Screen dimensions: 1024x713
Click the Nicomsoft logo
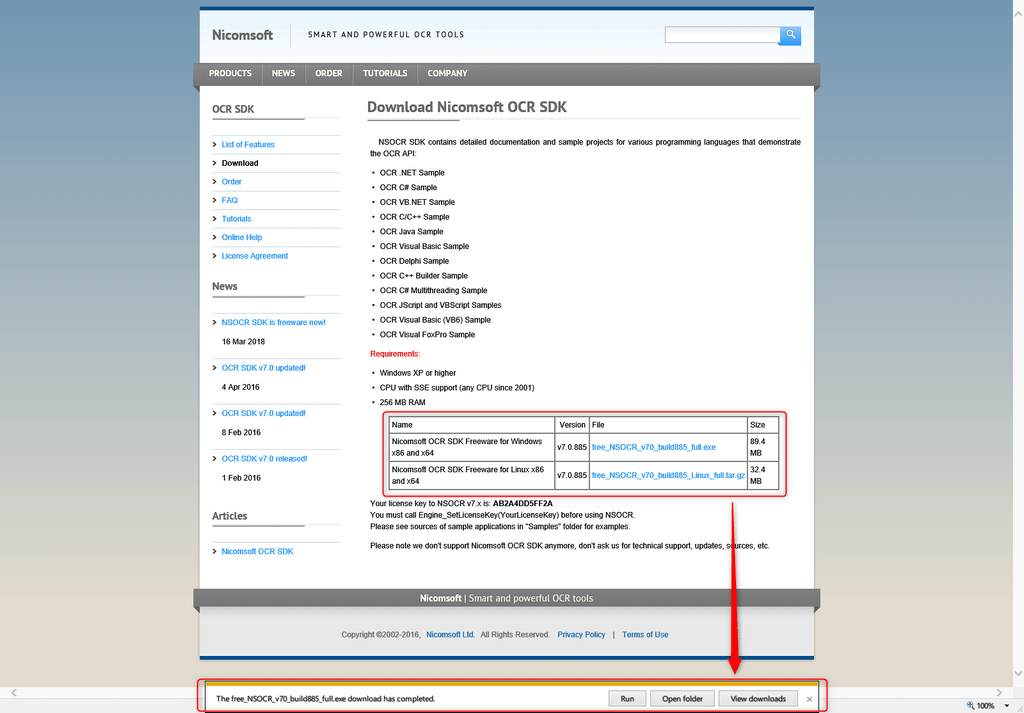pos(242,35)
